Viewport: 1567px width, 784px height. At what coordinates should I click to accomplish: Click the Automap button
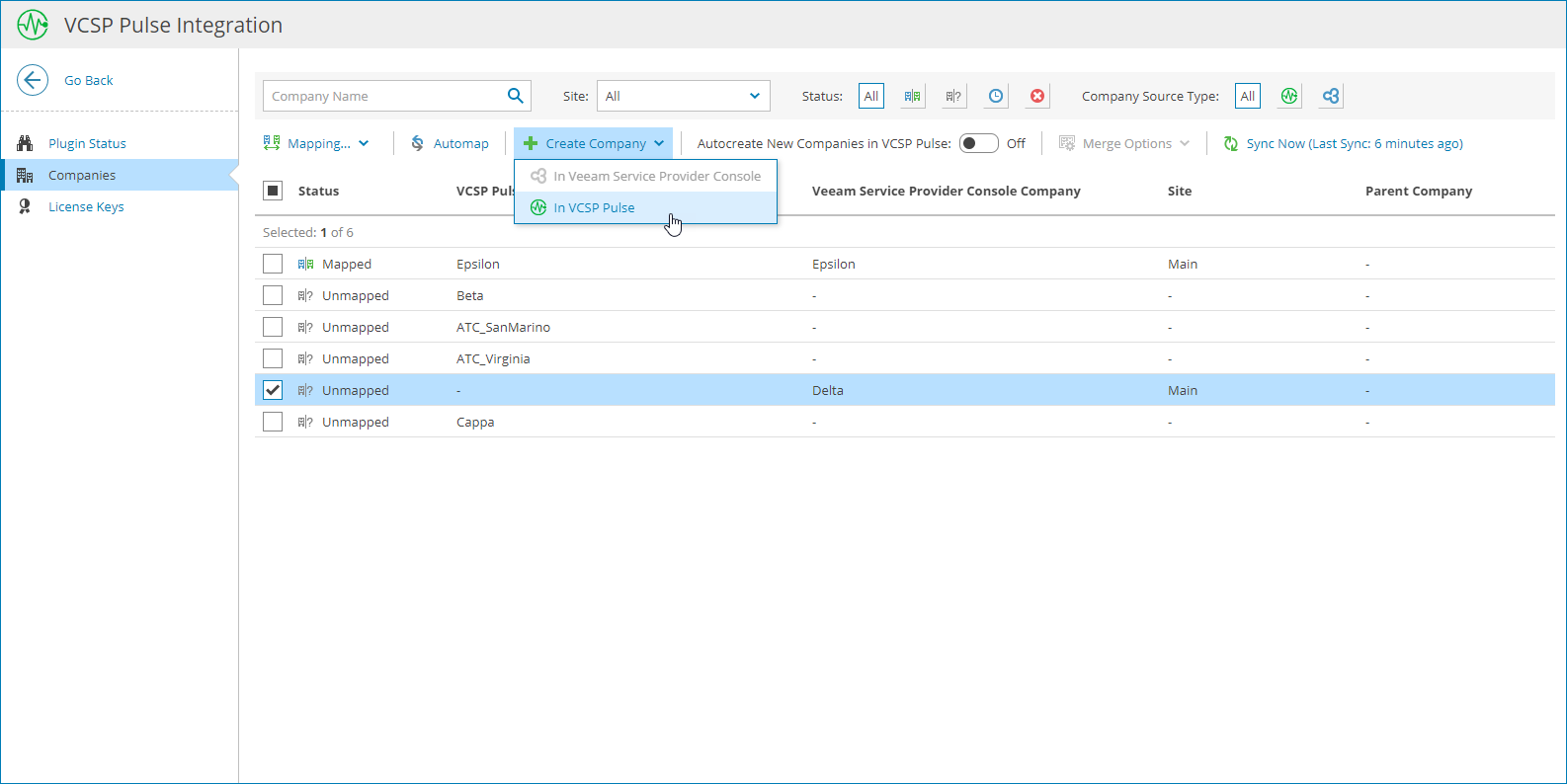pos(450,143)
